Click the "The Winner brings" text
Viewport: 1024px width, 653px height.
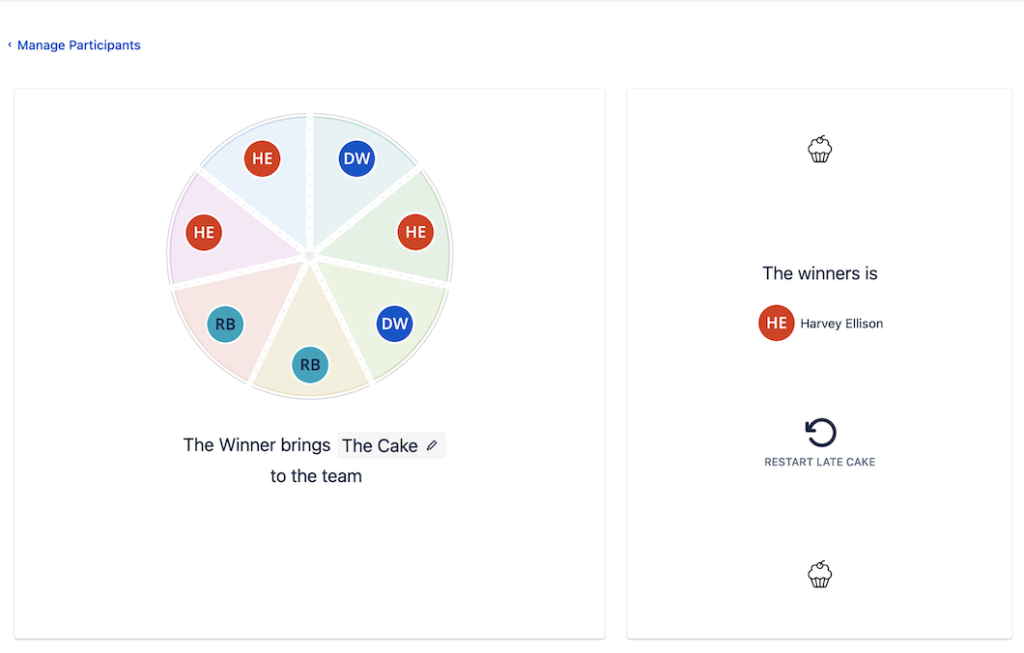(256, 445)
